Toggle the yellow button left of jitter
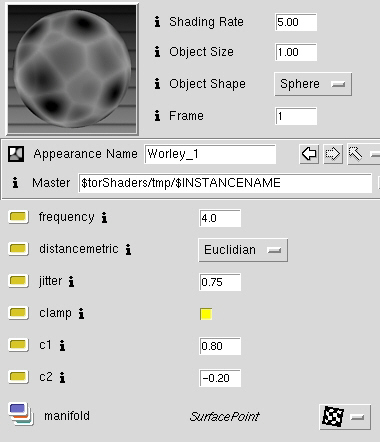Viewport: 380px width, 442px height. pyautogui.click(x=18, y=281)
